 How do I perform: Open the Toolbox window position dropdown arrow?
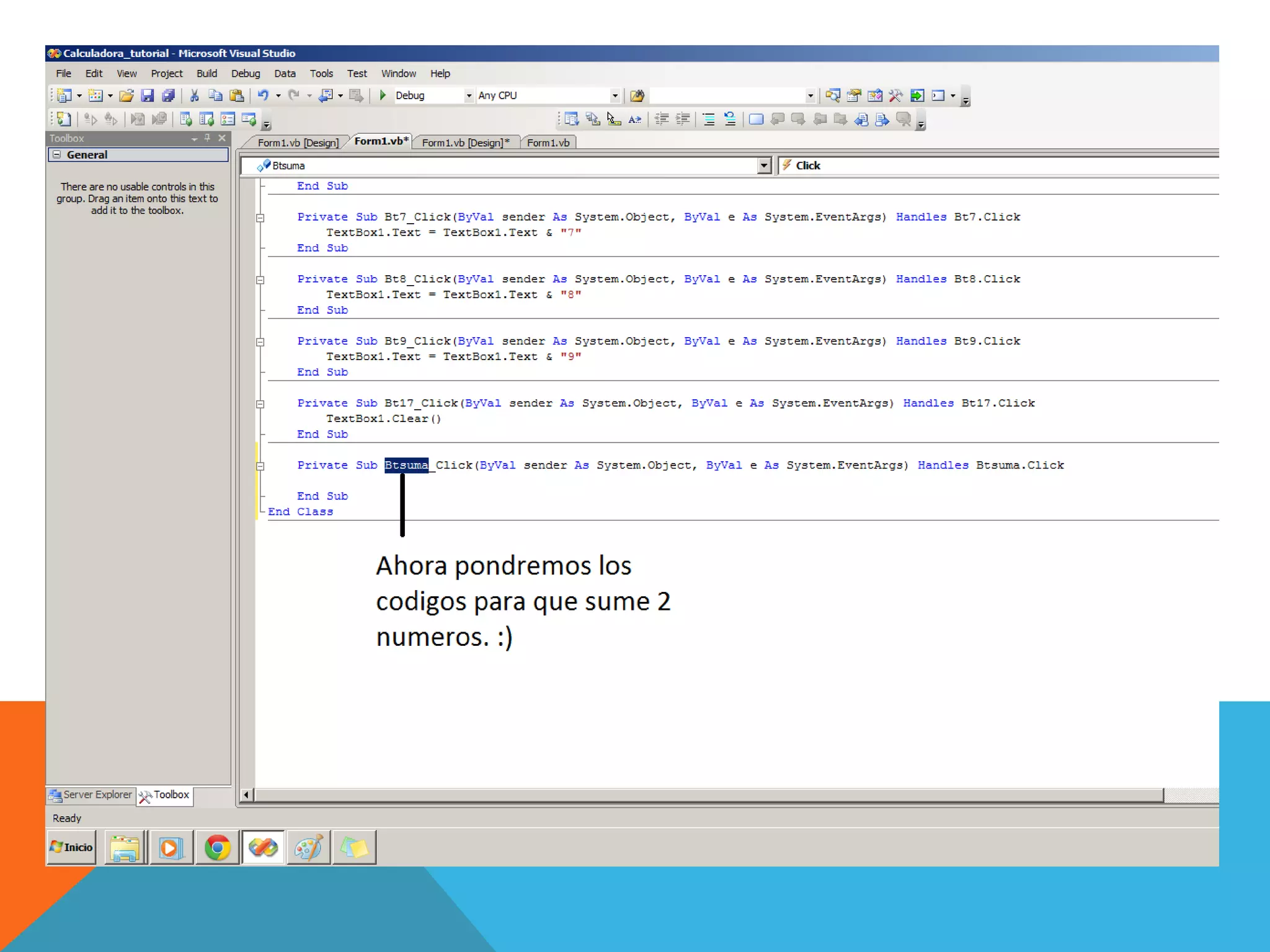(x=195, y=138)
